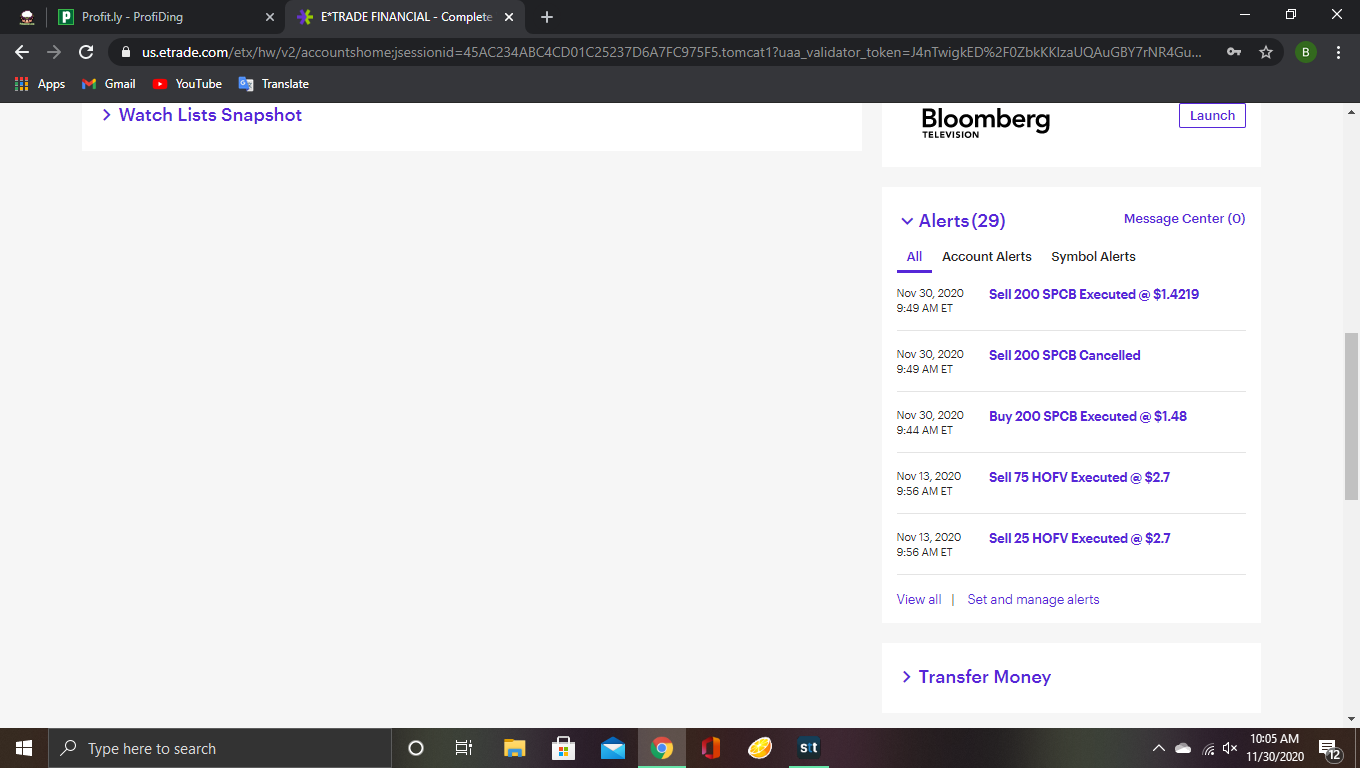This screenshot has height=768, width=1360.
Task: Open Set and manage alerts
Action: tap(1033, 600)
